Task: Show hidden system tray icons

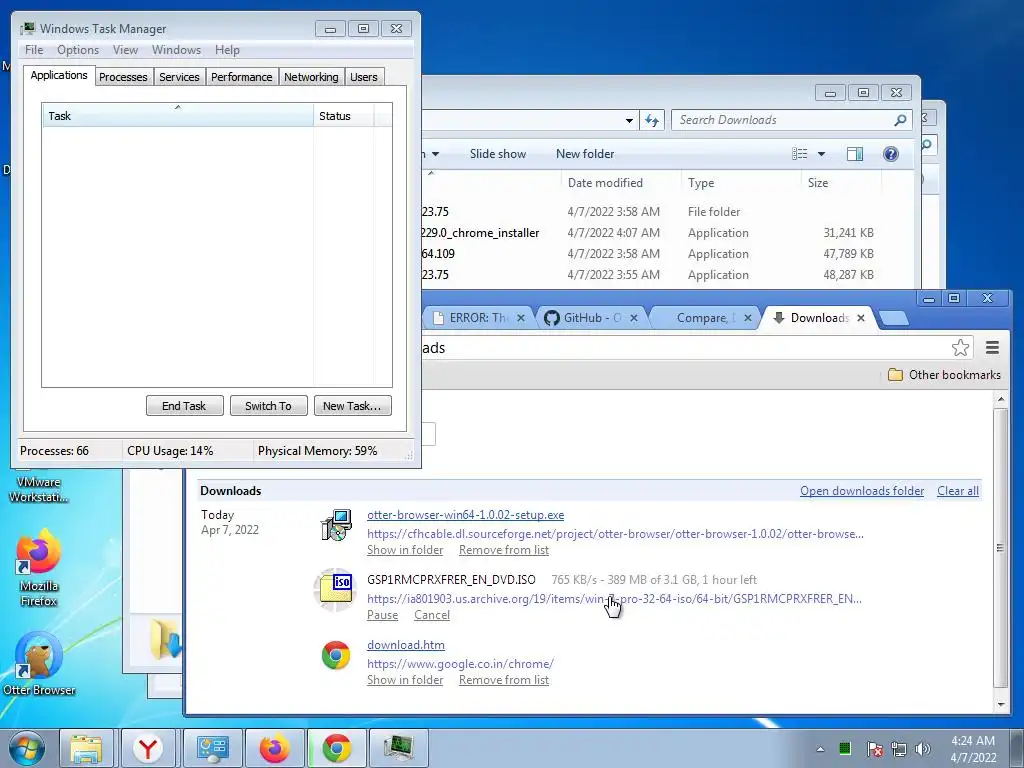Action: click(x=820, y=749)
